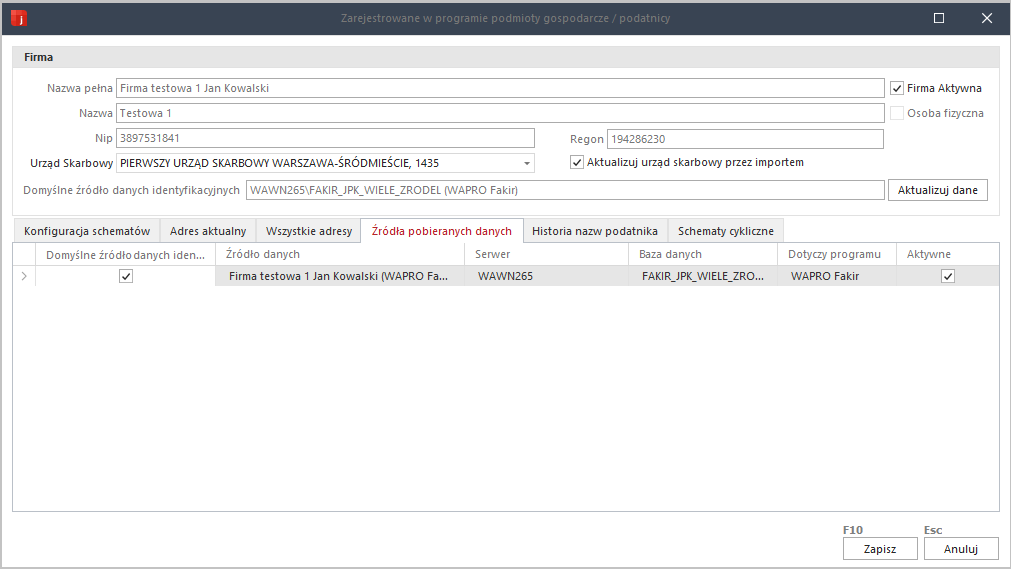Expand the row indicator arrow in grid
This screenshot has height=569, width=1011.
(x=24, y=277)
